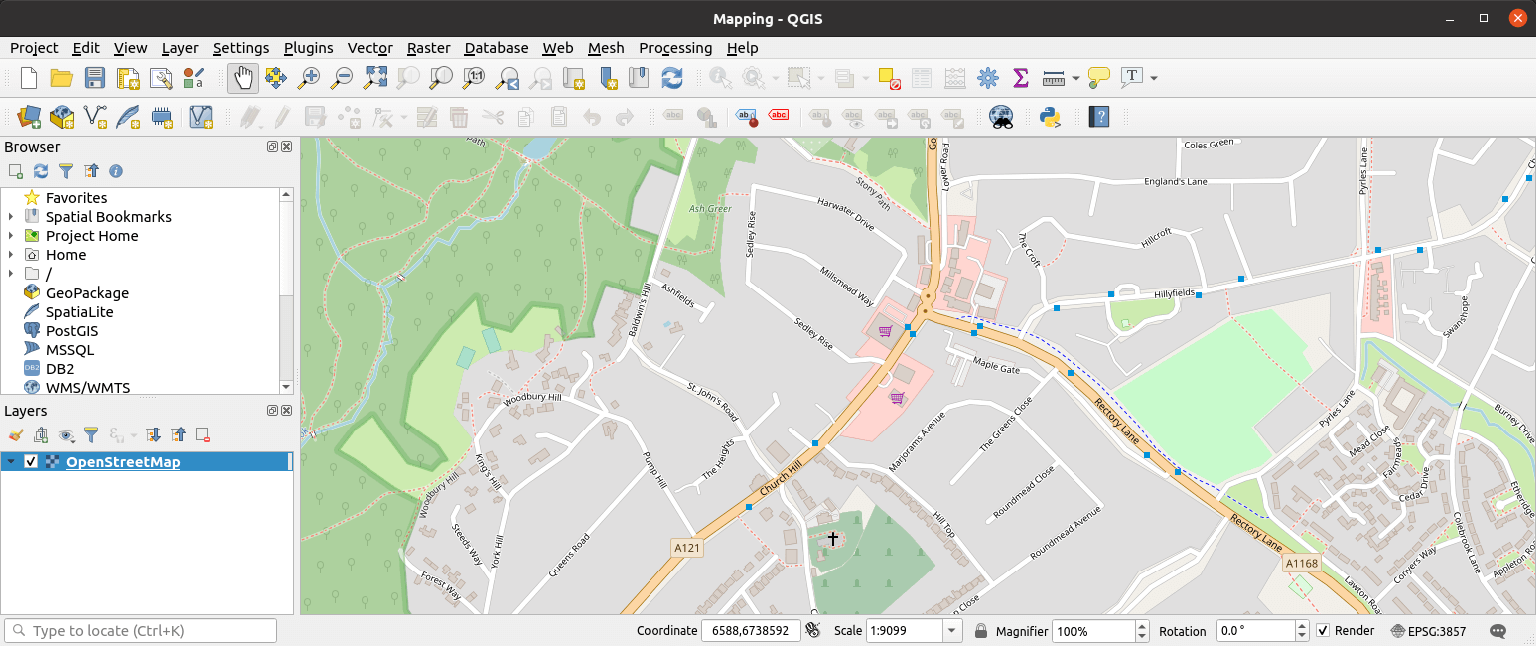The height and width of the screenshot is (646, 1536).
Task: Click the New GeoPackage Layer icon
Action: (x=62, y=117)
